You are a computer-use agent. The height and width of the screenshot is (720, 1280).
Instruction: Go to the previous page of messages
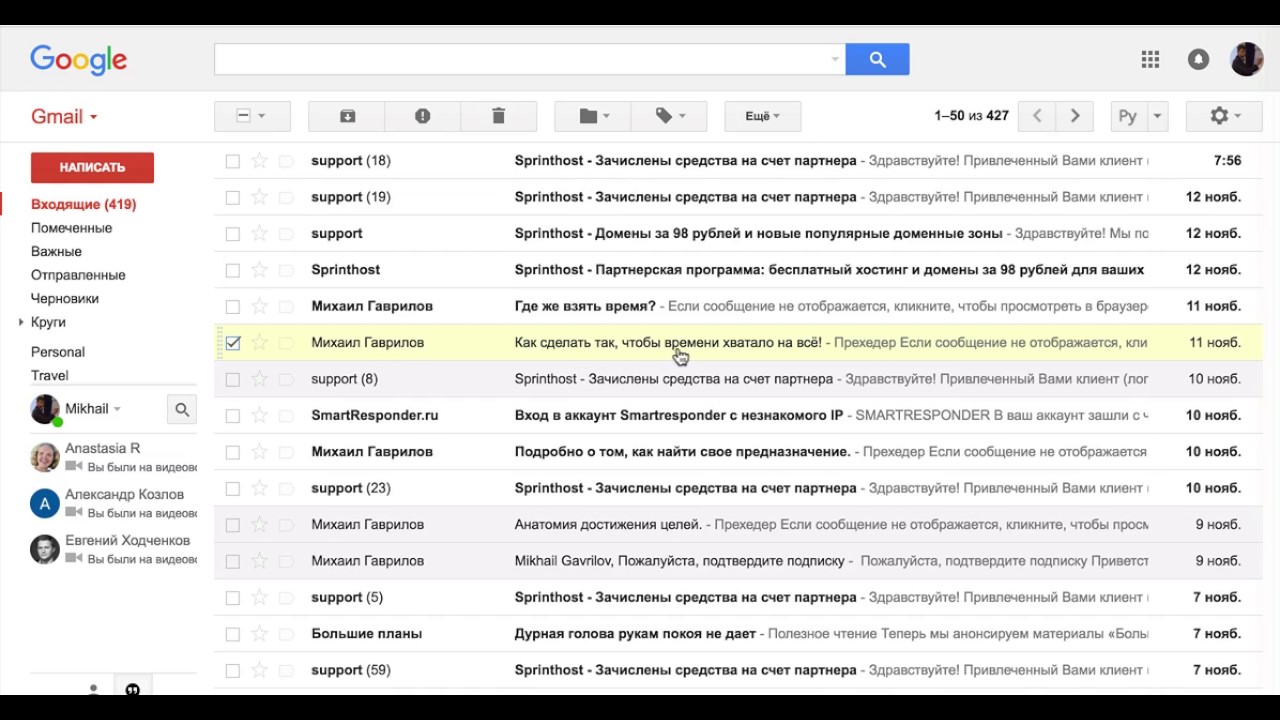(x=1037, y=116)
